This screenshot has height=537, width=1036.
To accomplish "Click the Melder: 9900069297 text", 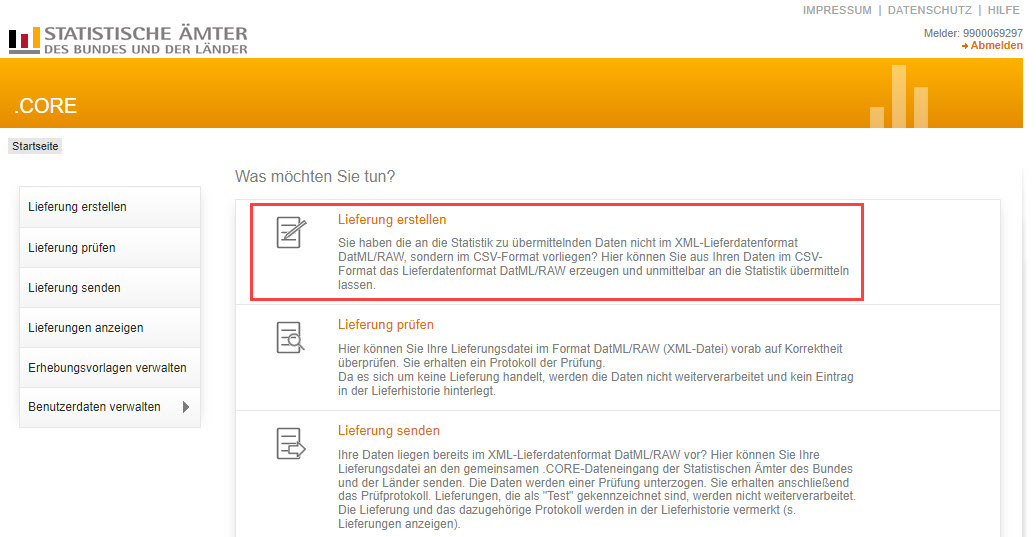I will (x=973, y=33).
